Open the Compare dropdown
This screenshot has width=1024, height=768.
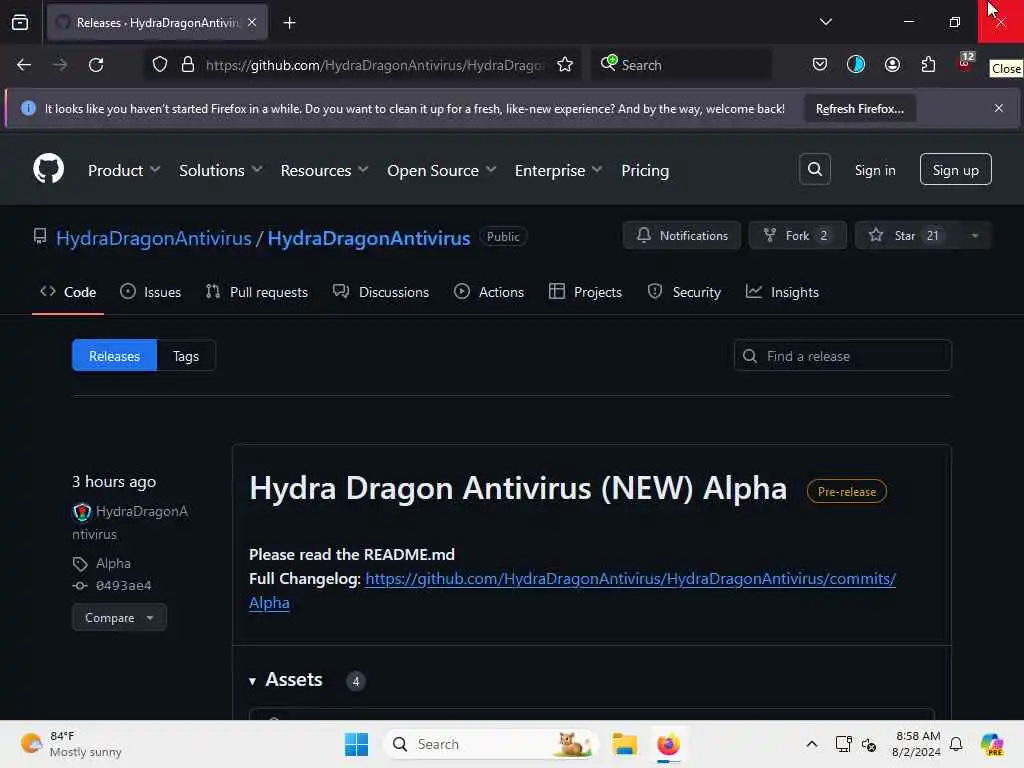point(119,617)
